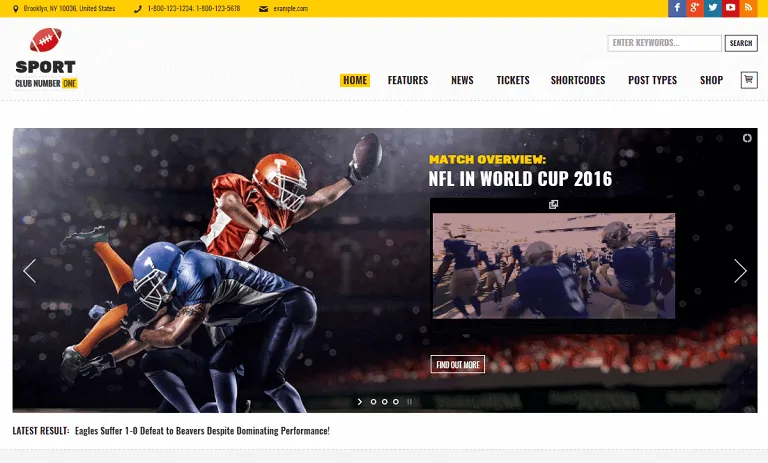Viewport: 768px width, 463px height.
Task: Open the Google Plus social icon
Action: (x=695, y=8)
